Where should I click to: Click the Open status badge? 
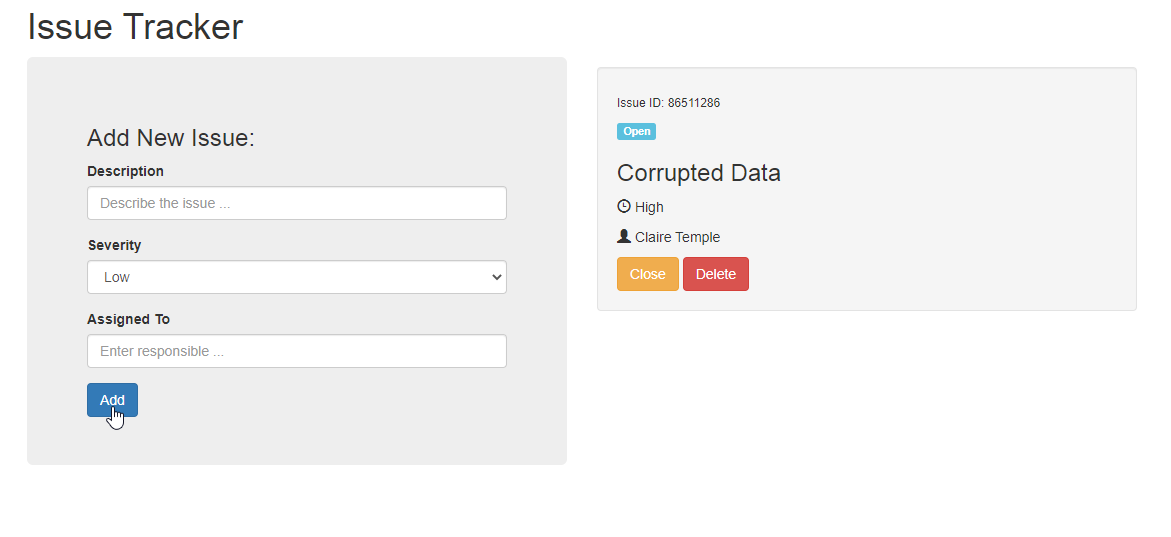tap(636, 132)
